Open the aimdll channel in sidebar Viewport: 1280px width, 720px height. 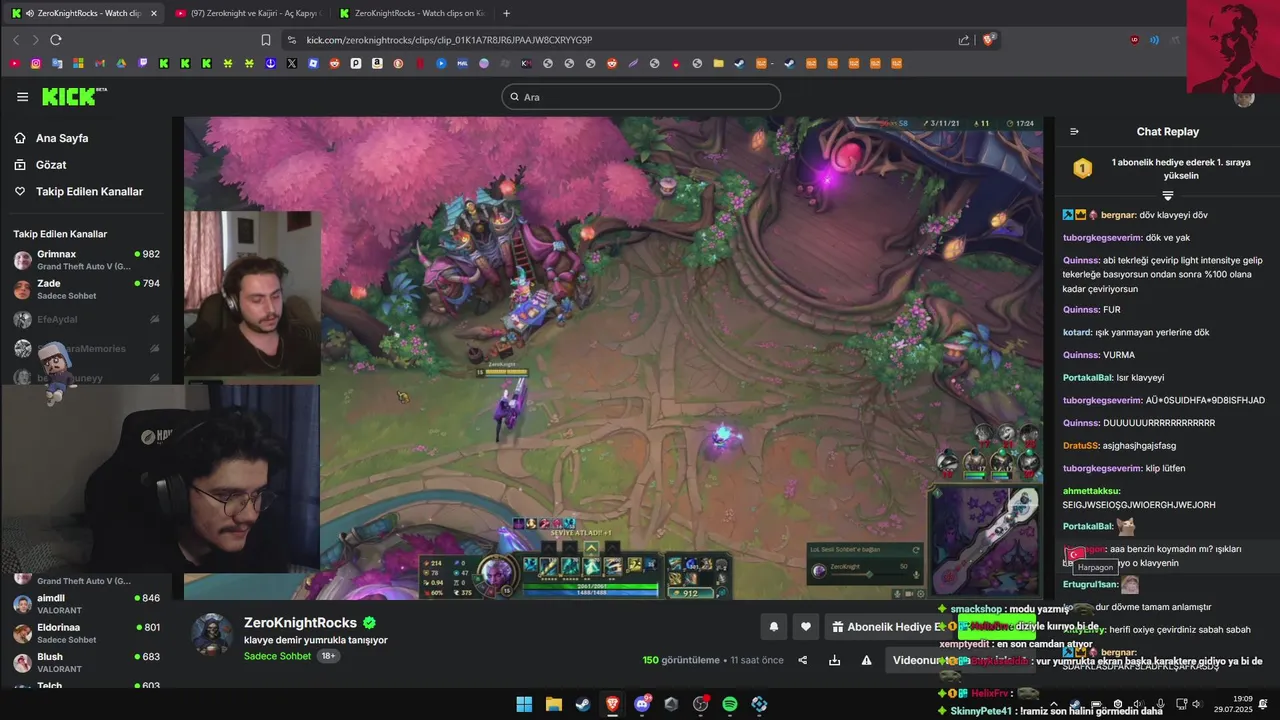click(86, 604)
